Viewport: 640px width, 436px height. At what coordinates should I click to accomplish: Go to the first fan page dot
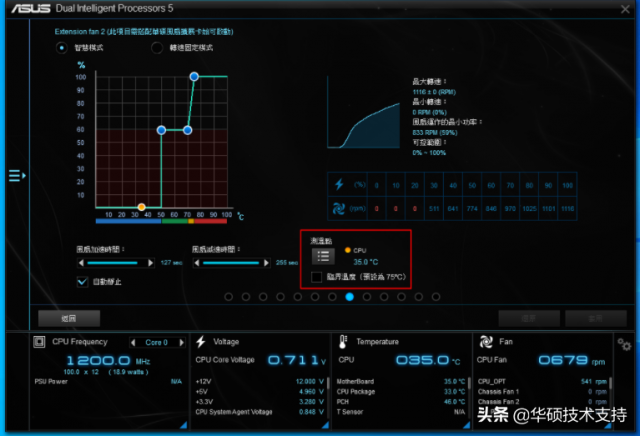tap(229, 297)
